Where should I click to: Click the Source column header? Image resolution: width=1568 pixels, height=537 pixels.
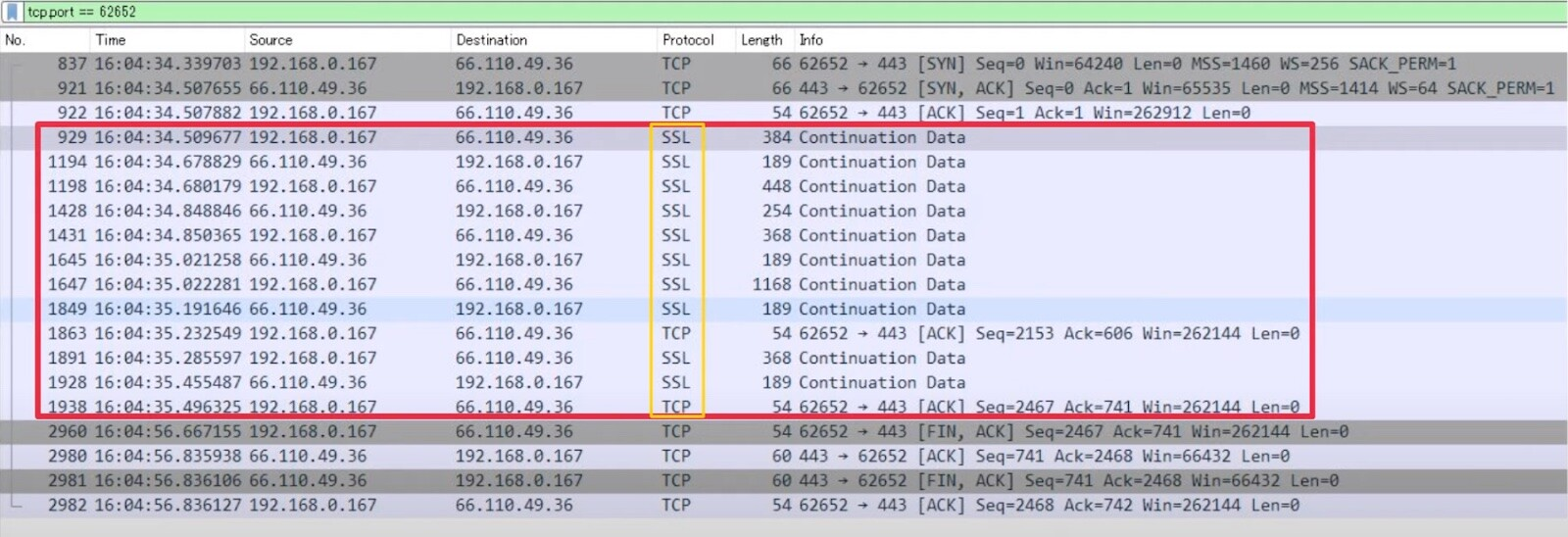point(270,40)
